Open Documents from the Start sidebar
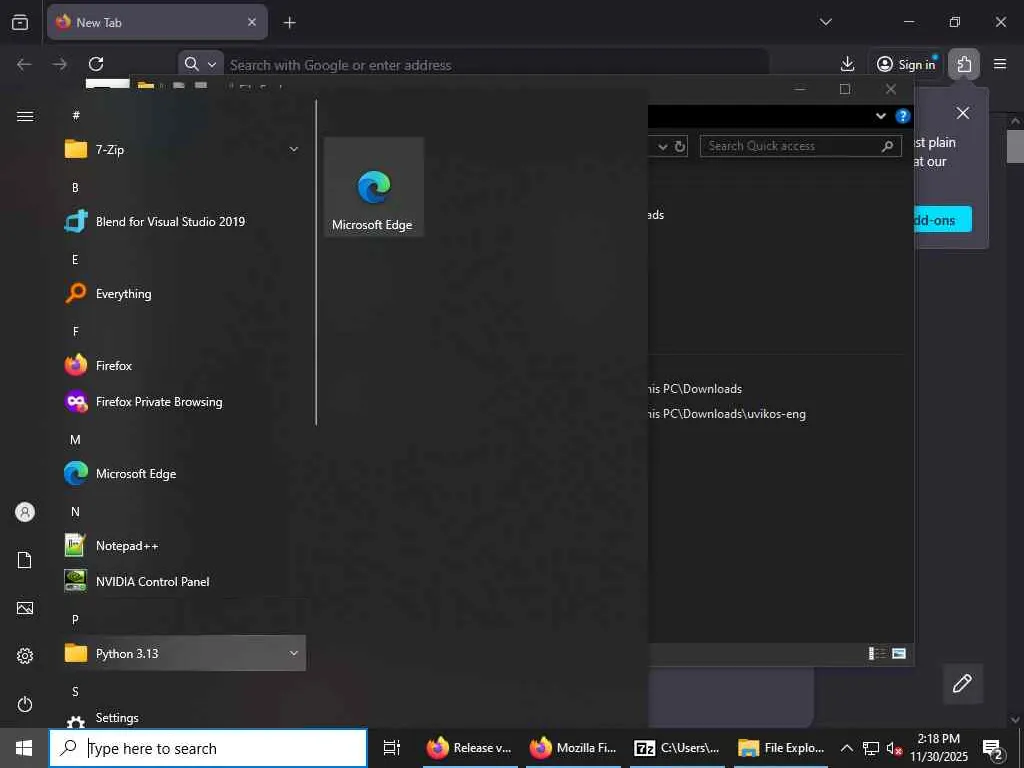This screenshot has height=768, width=1024. [25, 560]
